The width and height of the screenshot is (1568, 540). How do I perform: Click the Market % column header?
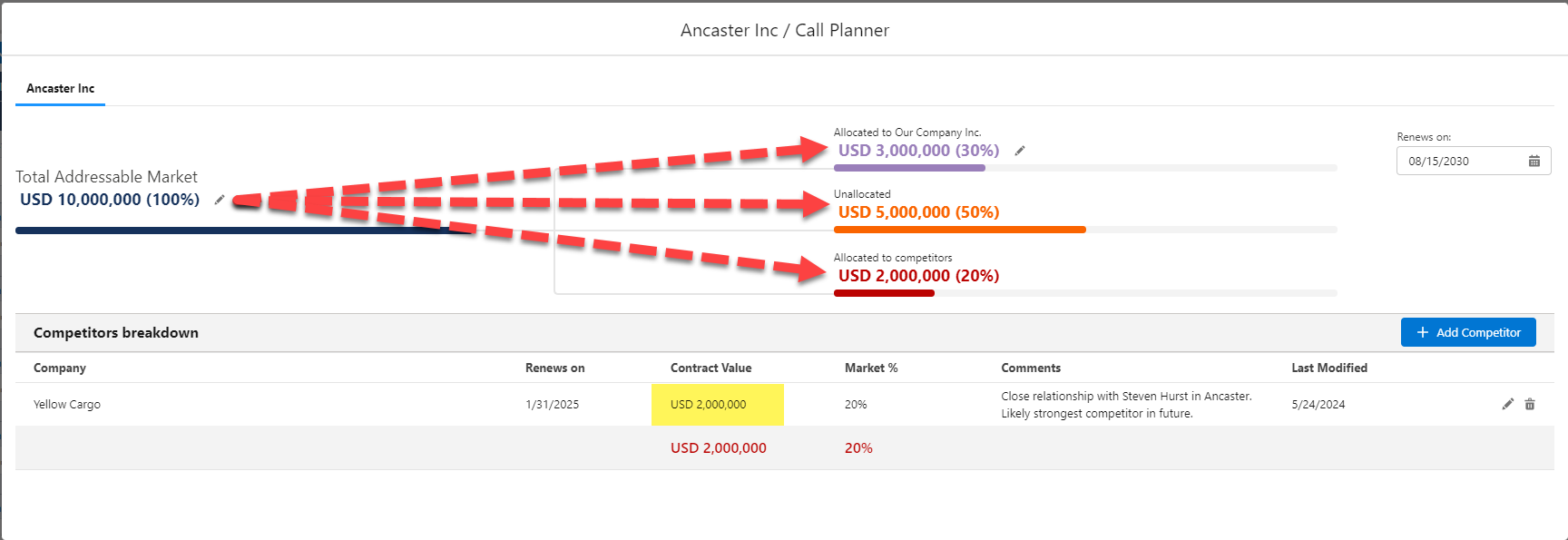(x=871, y=368)
